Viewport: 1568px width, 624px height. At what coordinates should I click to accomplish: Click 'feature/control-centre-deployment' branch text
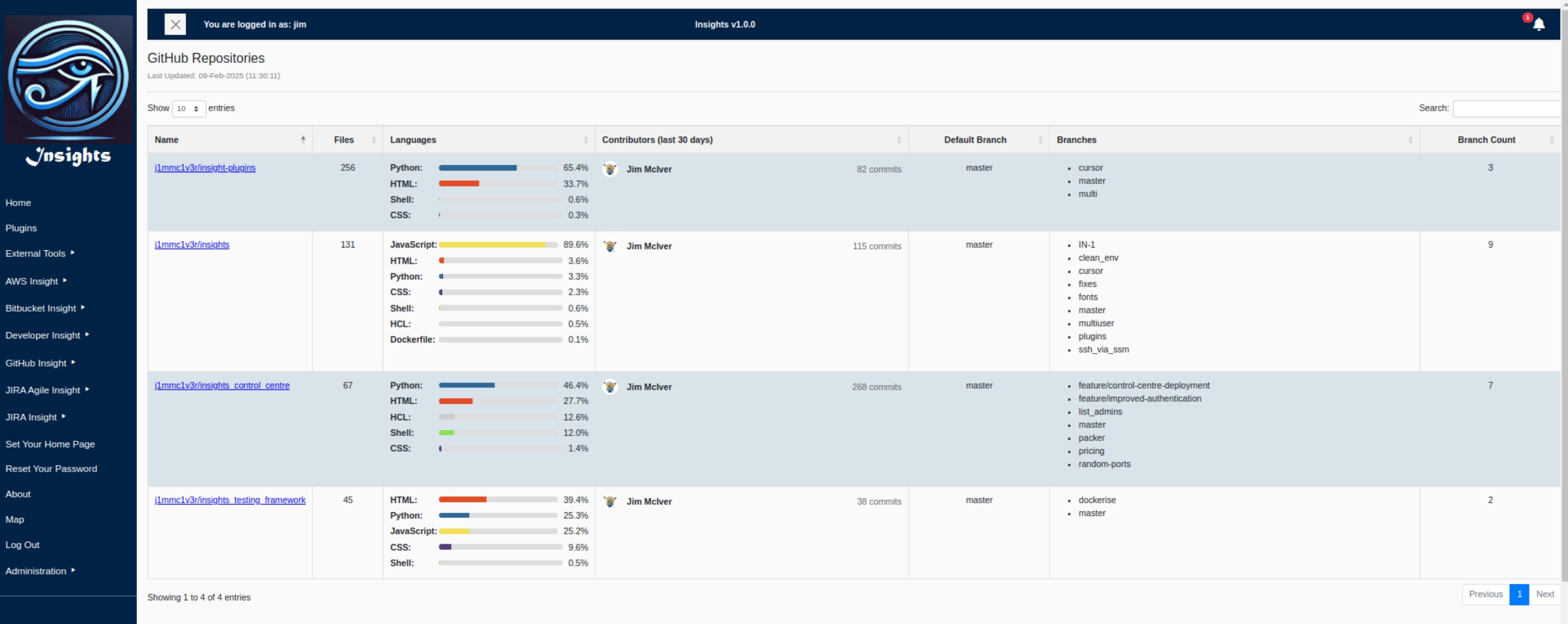[1143, 386]
